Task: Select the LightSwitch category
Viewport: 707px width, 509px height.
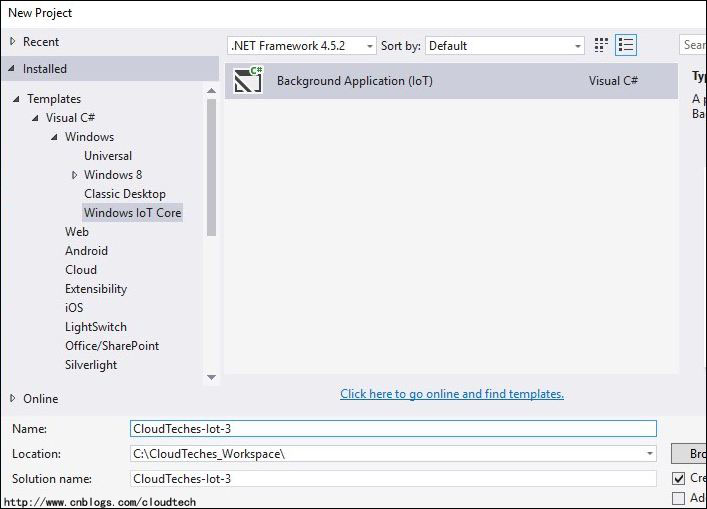Action: click(96, 327)
